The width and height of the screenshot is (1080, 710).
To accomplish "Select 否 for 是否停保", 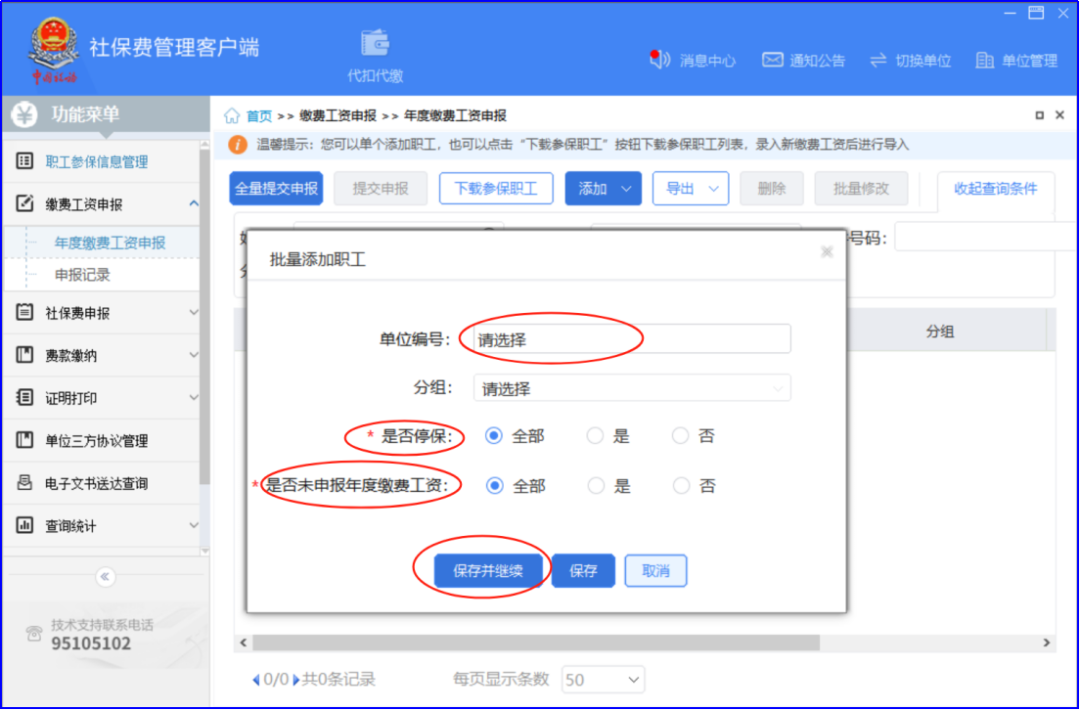I will pyautogui.click(x=681, y=436).
